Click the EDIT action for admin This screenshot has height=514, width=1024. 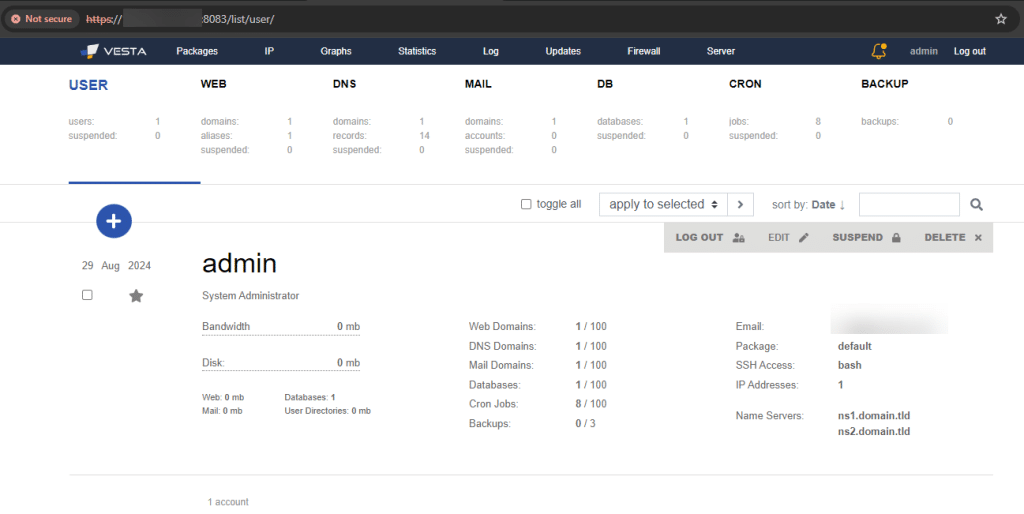pyautogui.click(x=788, y=238)
